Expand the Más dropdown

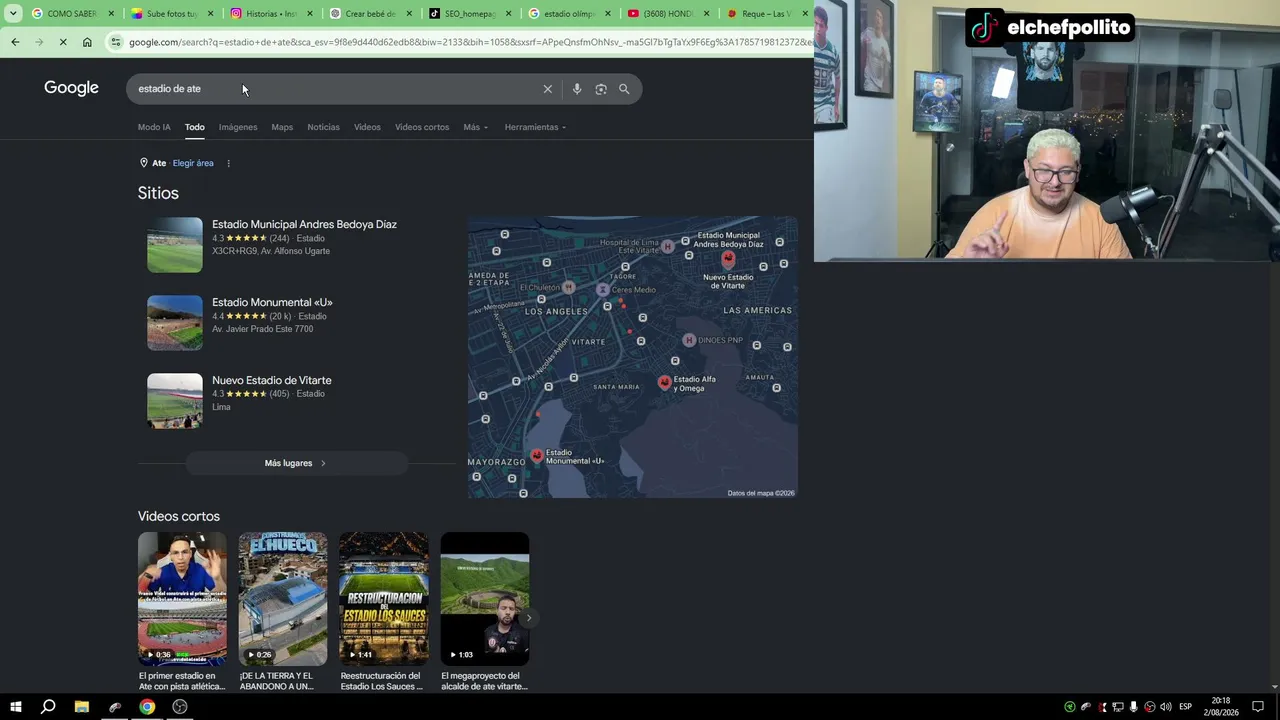click(x=475, y=127)
